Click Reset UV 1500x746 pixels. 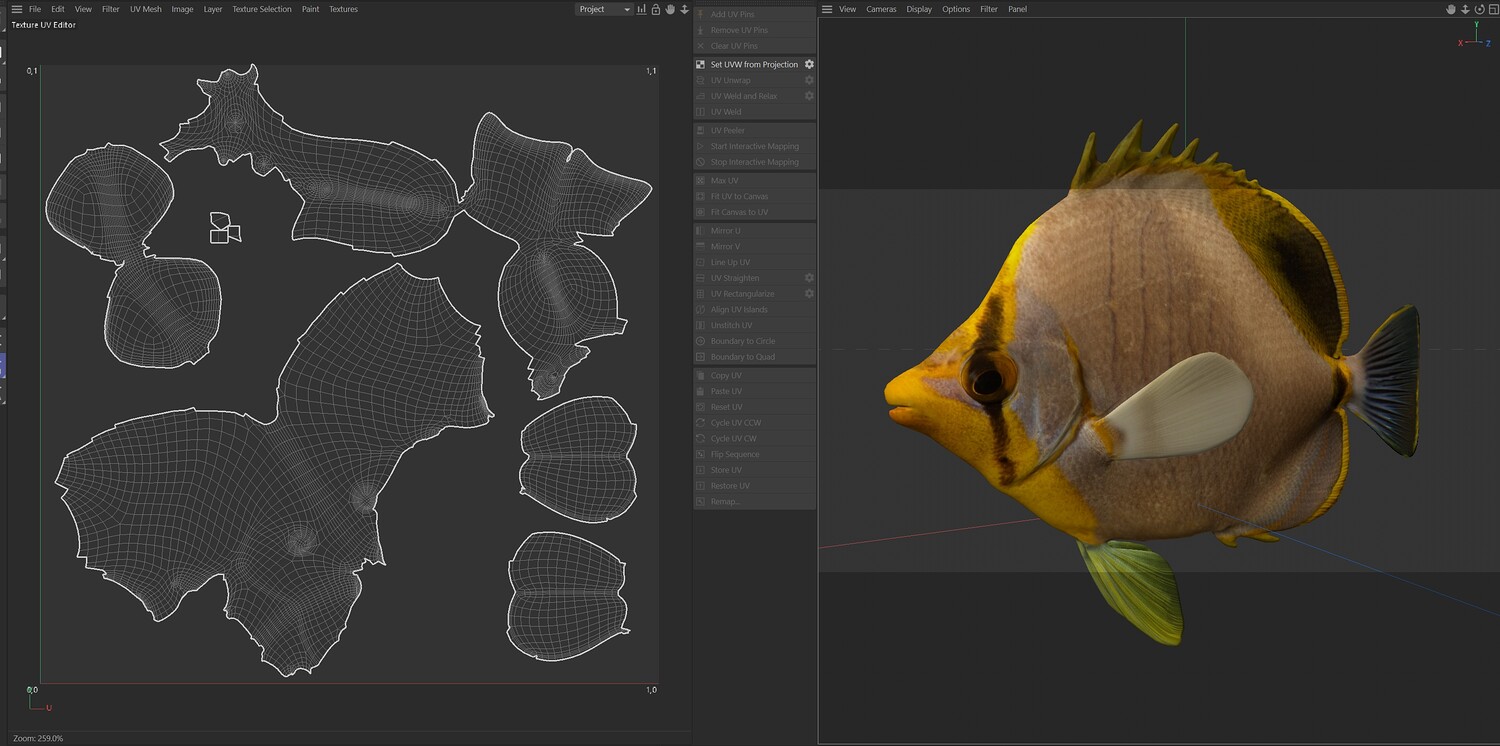point(755,407)
